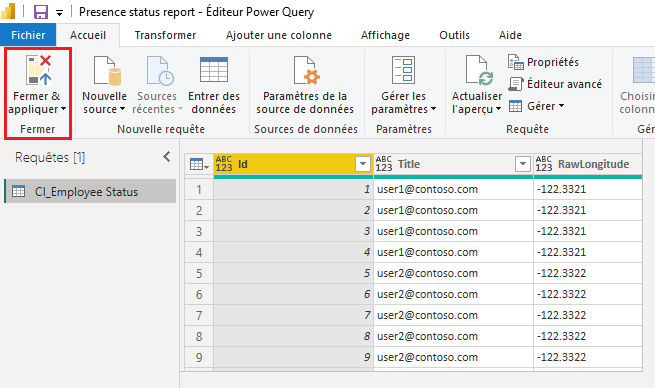Select the Title column header
Screen dimensions: 655x388
point(453,164)
